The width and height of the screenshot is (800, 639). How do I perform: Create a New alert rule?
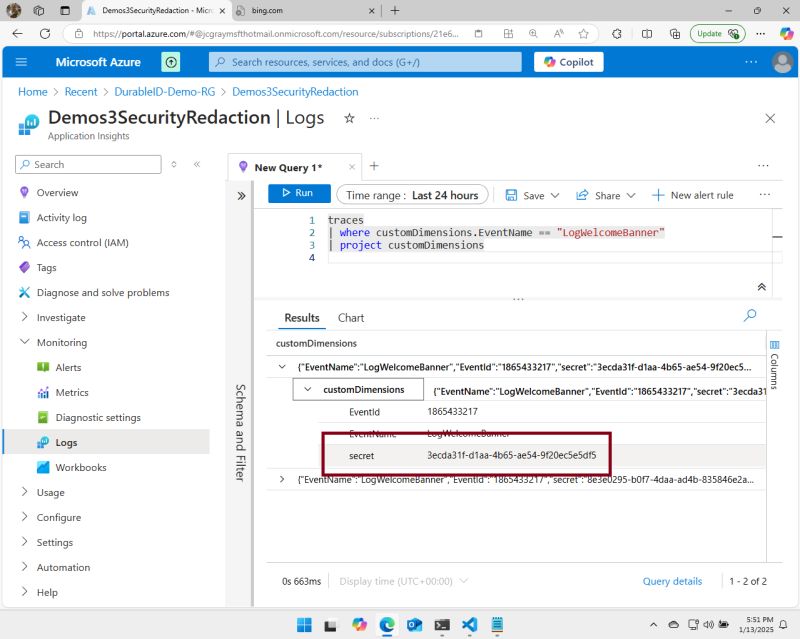[x=693, y=195]
